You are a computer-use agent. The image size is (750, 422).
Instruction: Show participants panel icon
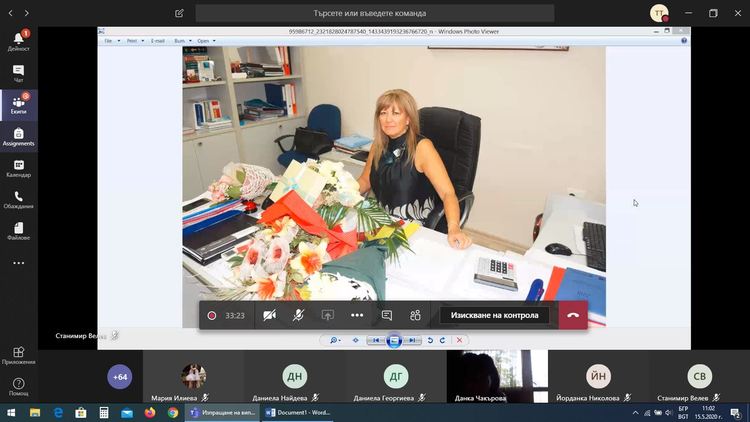[x=415, y=315]
